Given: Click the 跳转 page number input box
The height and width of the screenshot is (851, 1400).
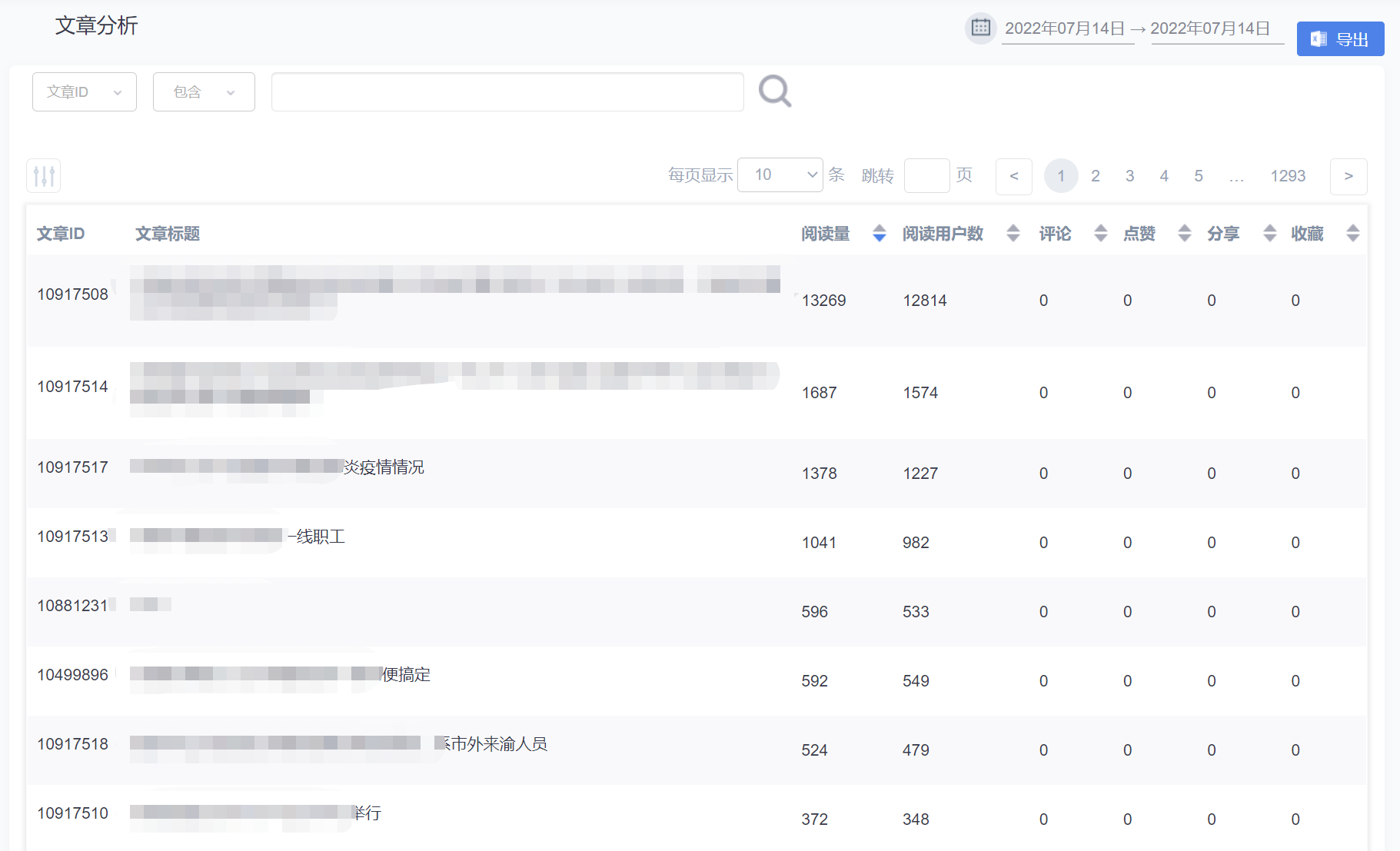Looking at the screenshot, I should click(926, 176).
